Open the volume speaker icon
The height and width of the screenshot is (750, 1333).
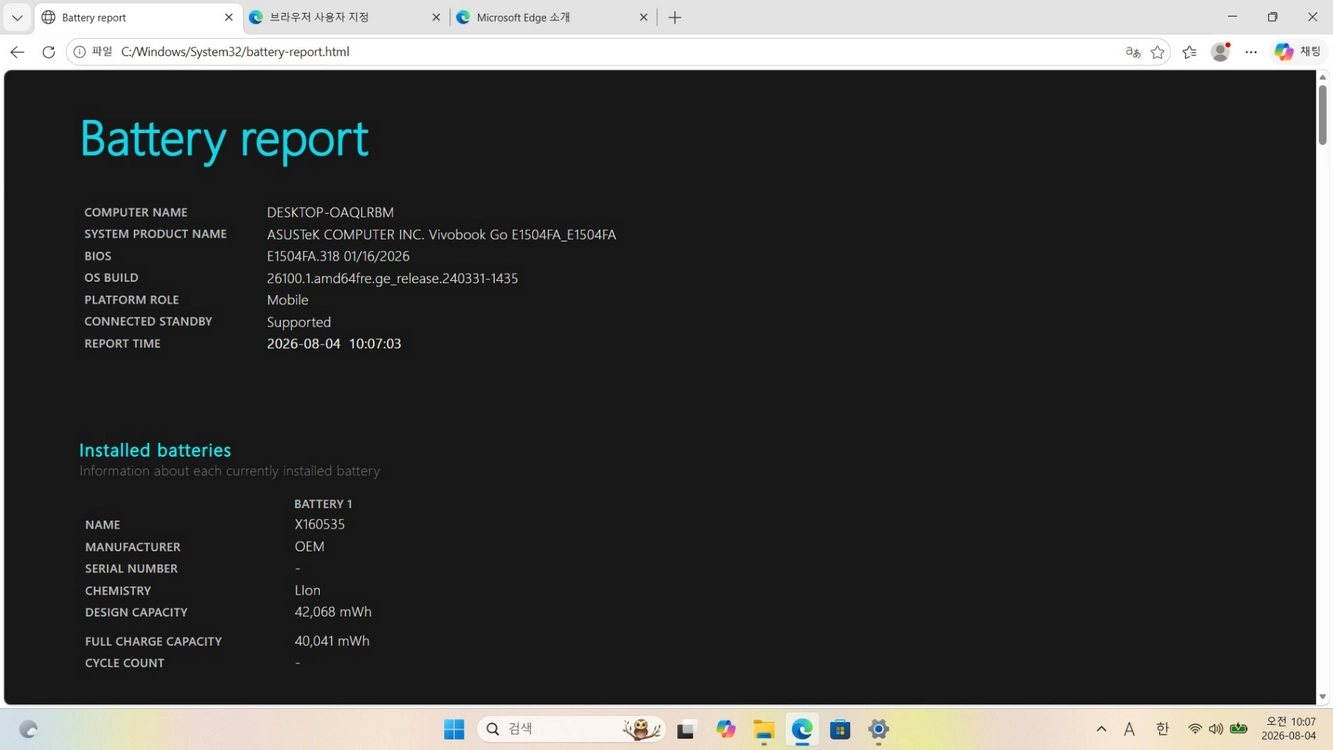[x=1216, y=729]
